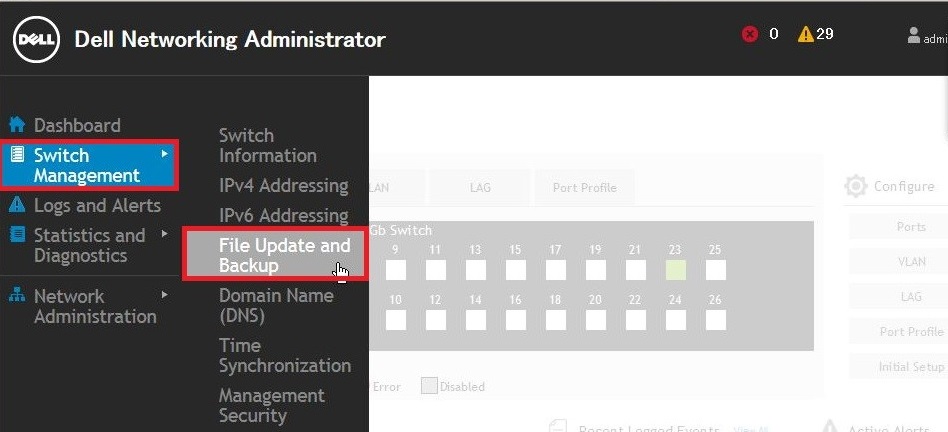This screenshot has width=948, height=432.
Task: Choose Switch Information from the submenu
Action: point(268,146)
